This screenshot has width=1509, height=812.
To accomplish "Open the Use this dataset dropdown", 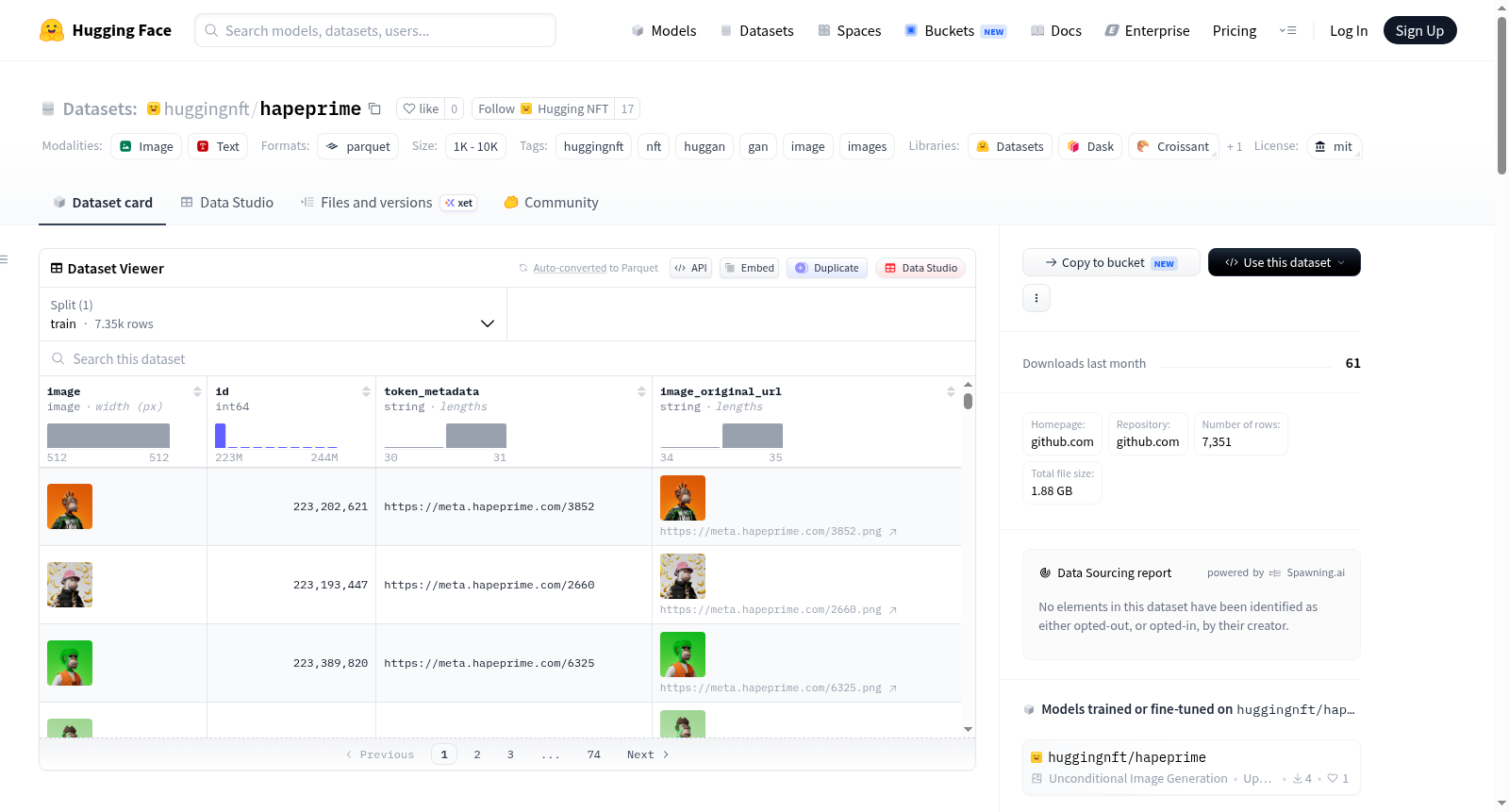I will coord(1285,262).
